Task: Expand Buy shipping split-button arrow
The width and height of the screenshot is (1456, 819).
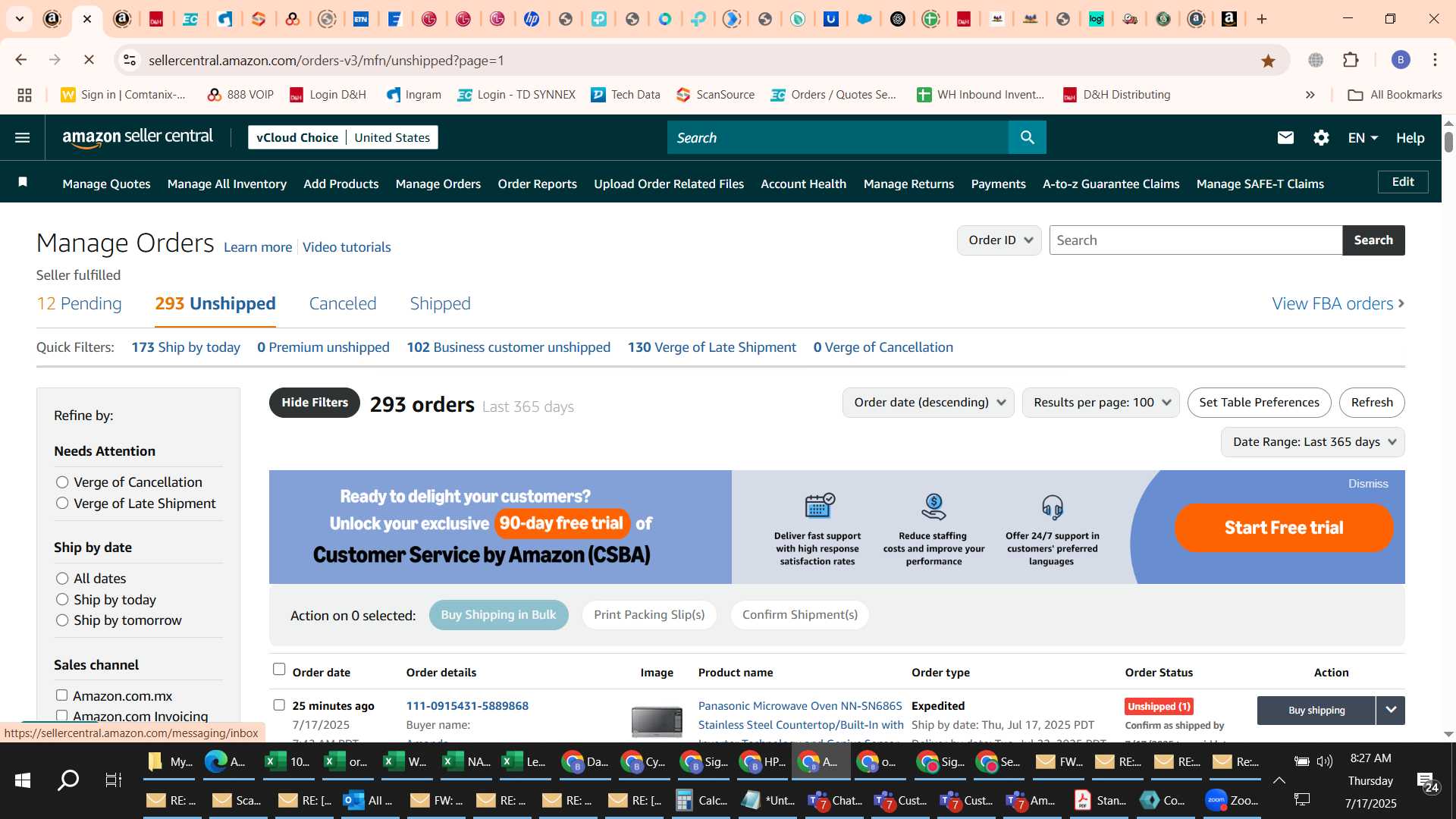Action: pos(1391,711)
